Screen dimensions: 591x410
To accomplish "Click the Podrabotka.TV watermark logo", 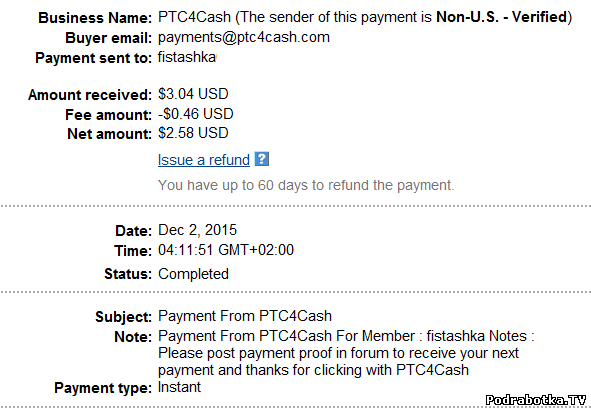I will 536,400.
